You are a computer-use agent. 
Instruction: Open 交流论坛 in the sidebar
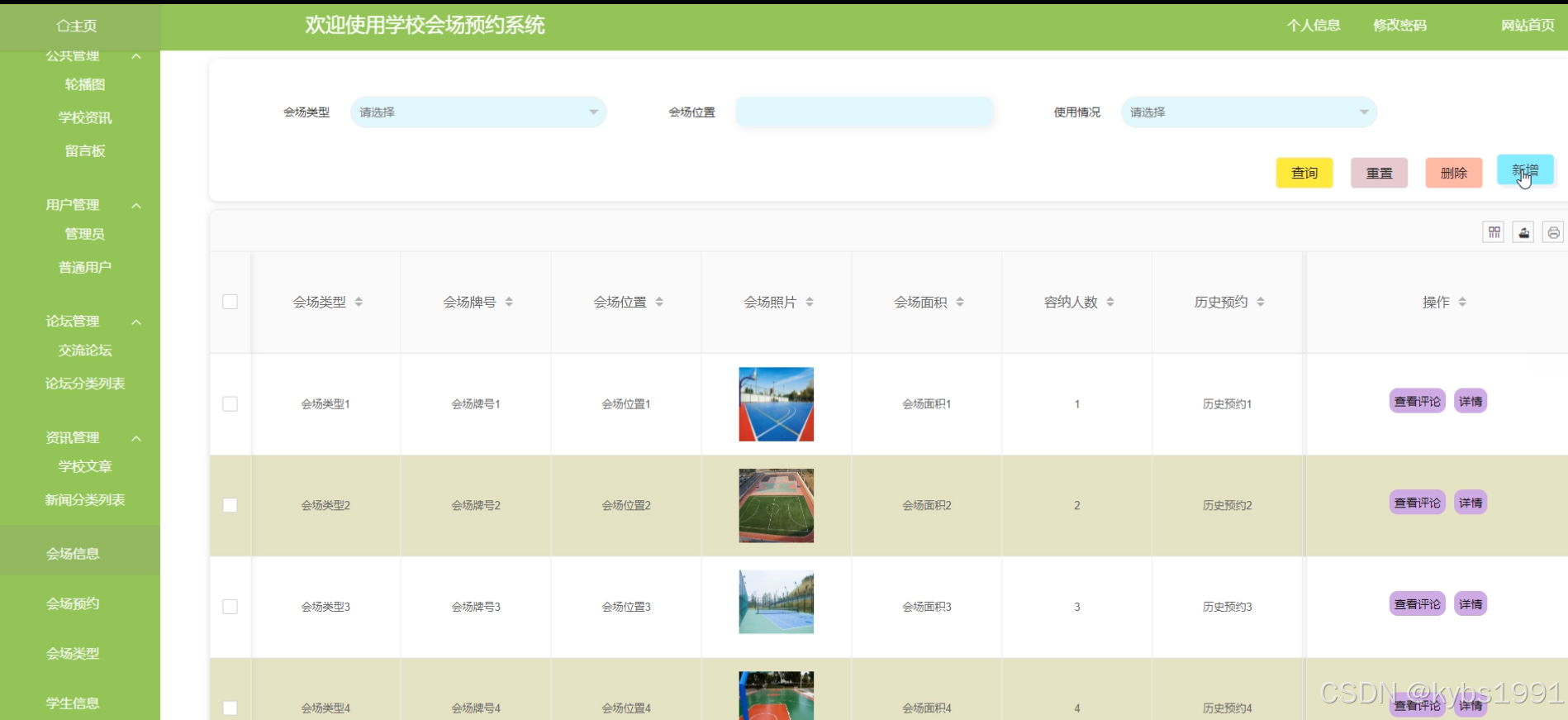click(85, 350)
